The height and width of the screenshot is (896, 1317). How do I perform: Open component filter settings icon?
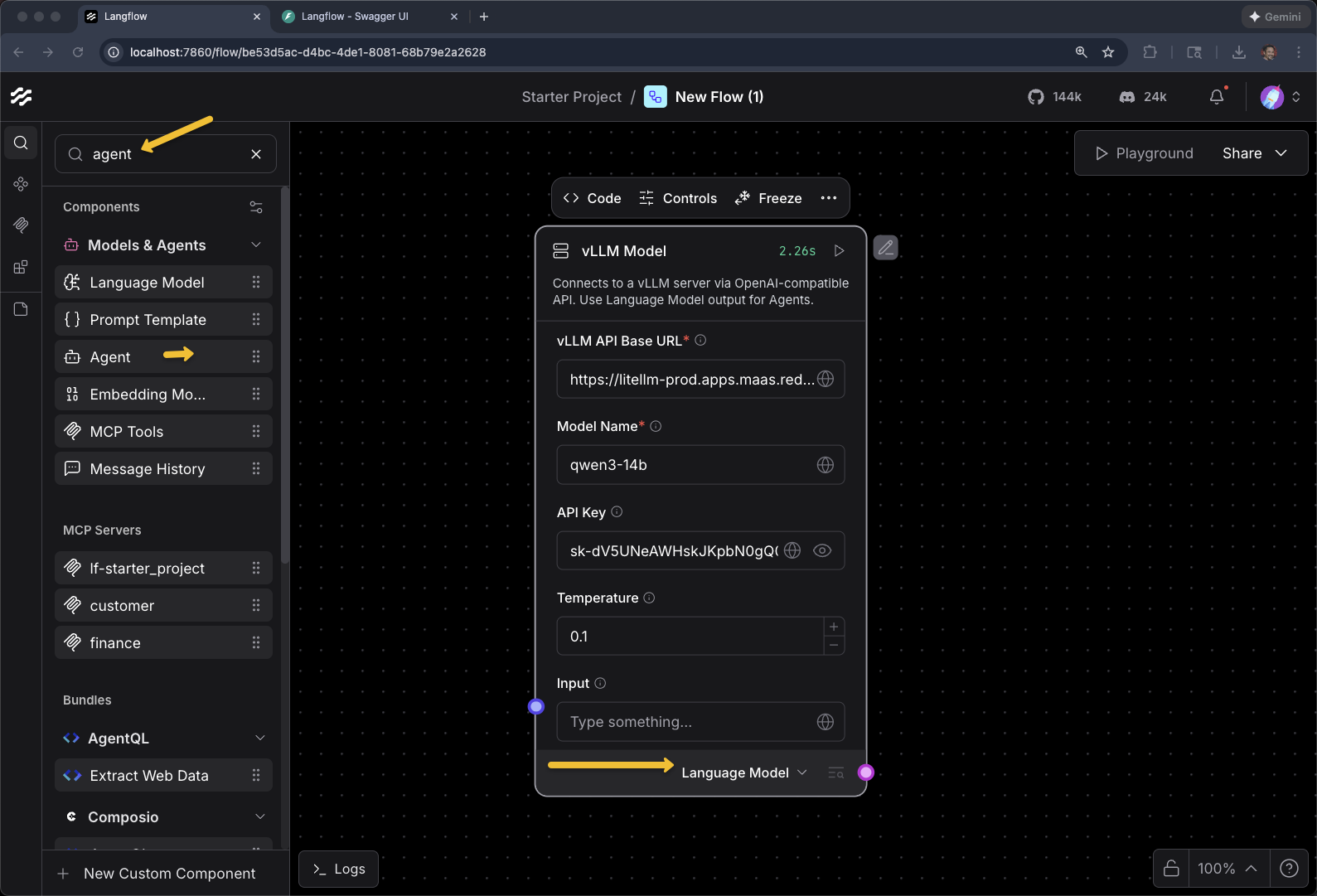coord(256,207)
